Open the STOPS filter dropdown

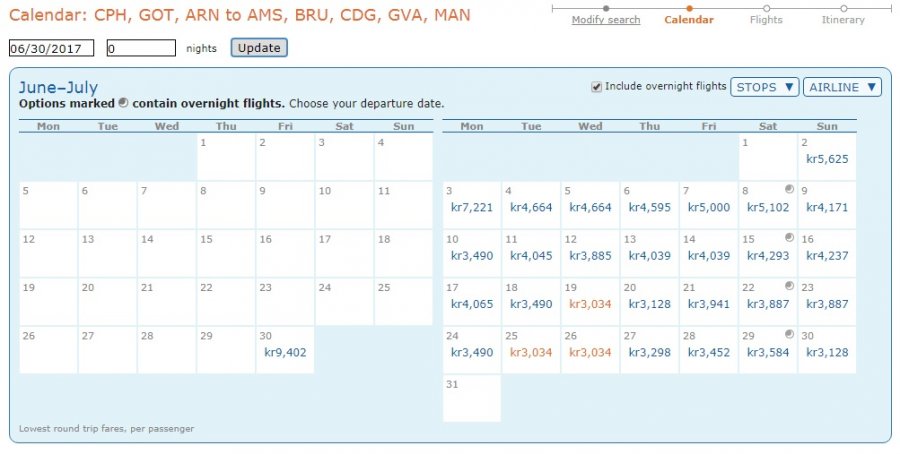[765, 87]
